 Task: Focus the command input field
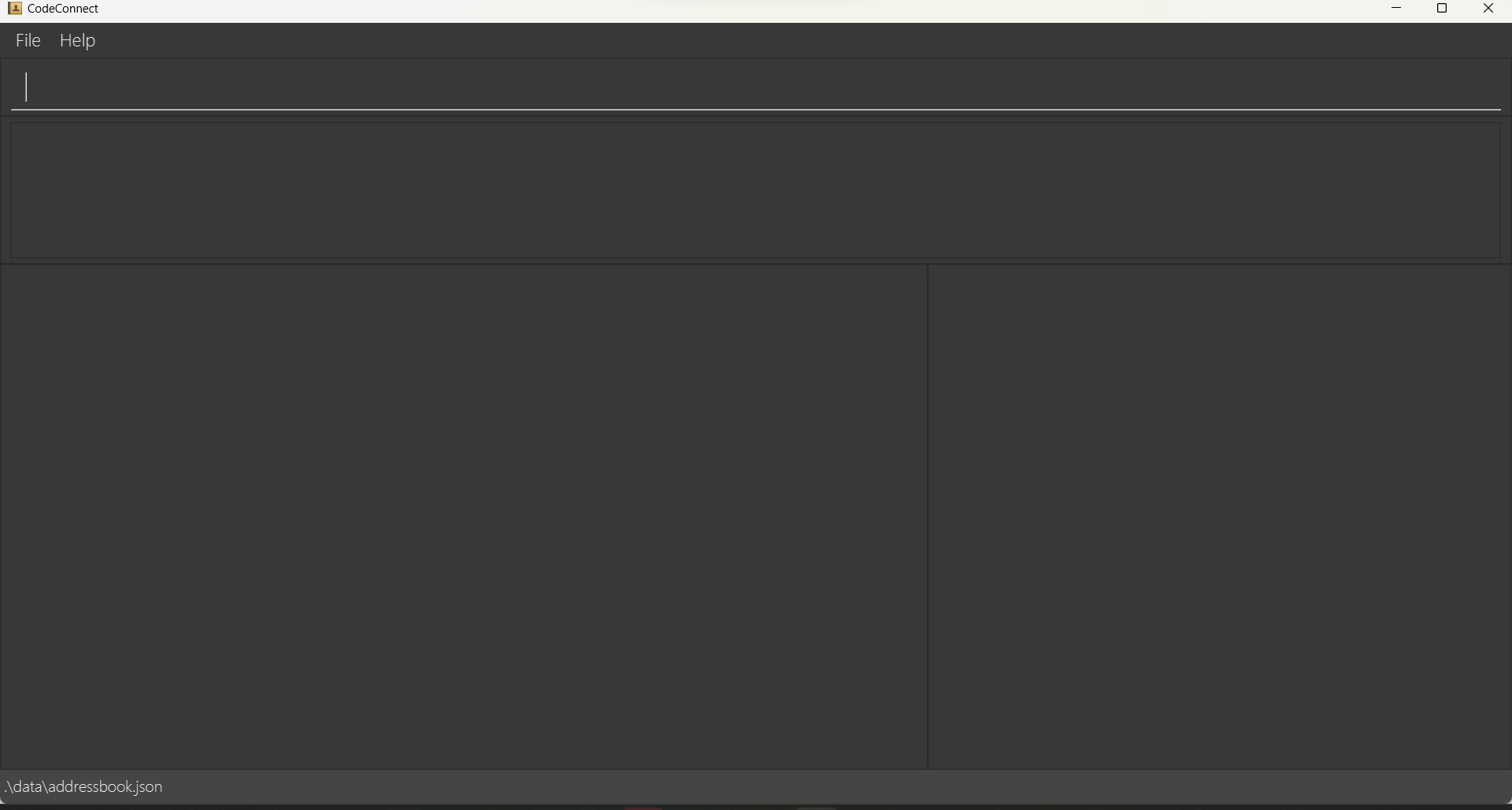[756, 87]
